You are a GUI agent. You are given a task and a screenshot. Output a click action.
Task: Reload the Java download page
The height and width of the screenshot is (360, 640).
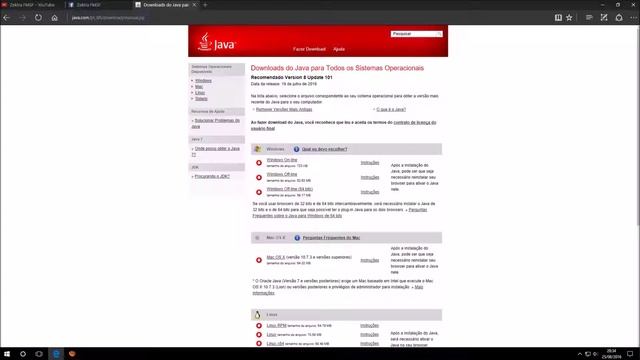point(38,18)
